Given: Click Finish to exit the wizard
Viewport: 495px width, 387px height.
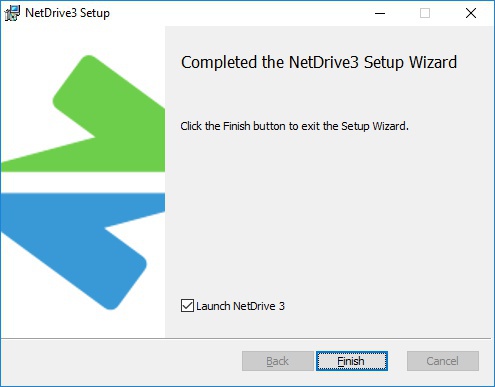Looking at the screenshot, I should click(352, 361).
